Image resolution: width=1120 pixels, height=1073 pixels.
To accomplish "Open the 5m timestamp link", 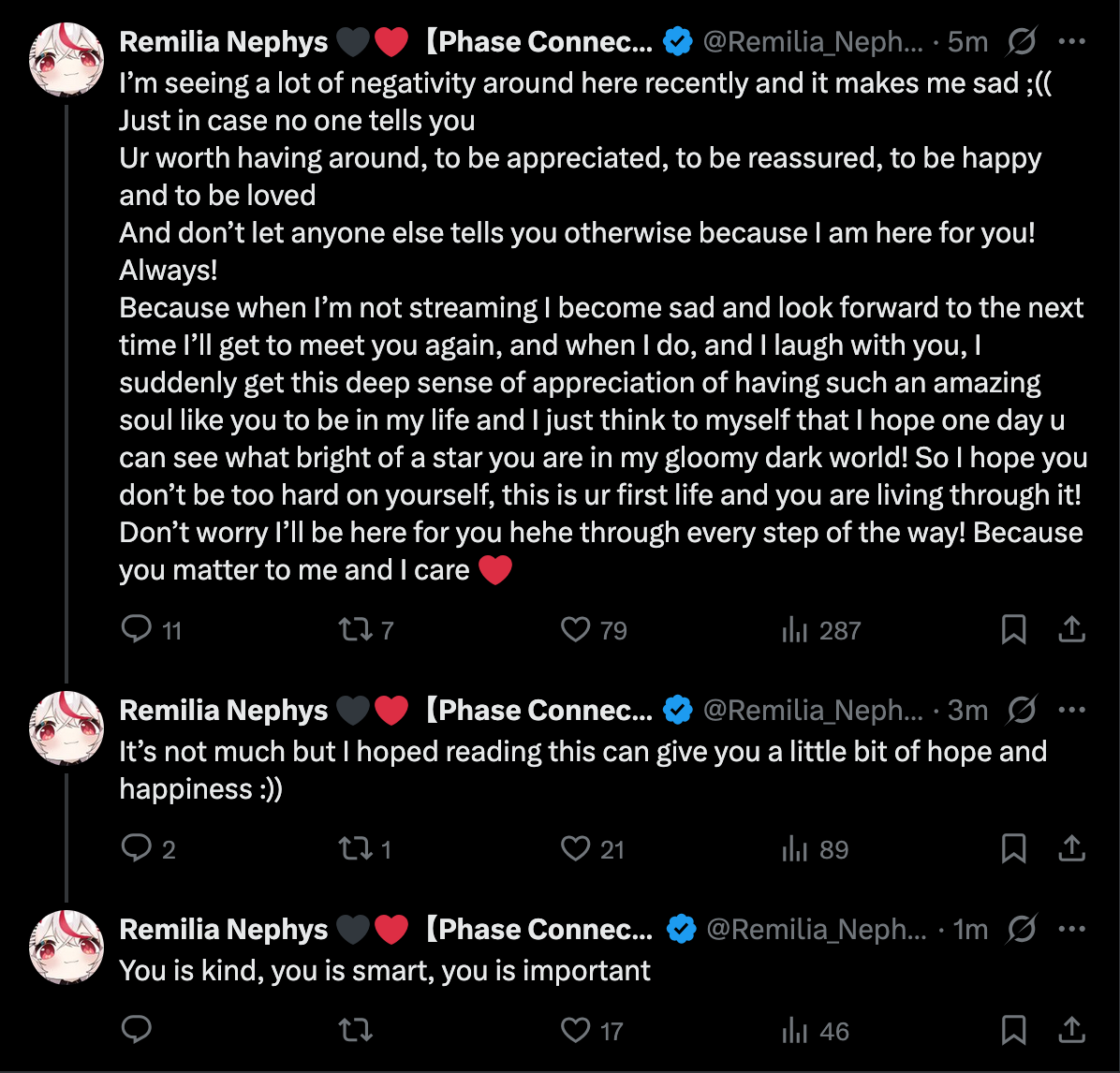I will pos(967,42).
